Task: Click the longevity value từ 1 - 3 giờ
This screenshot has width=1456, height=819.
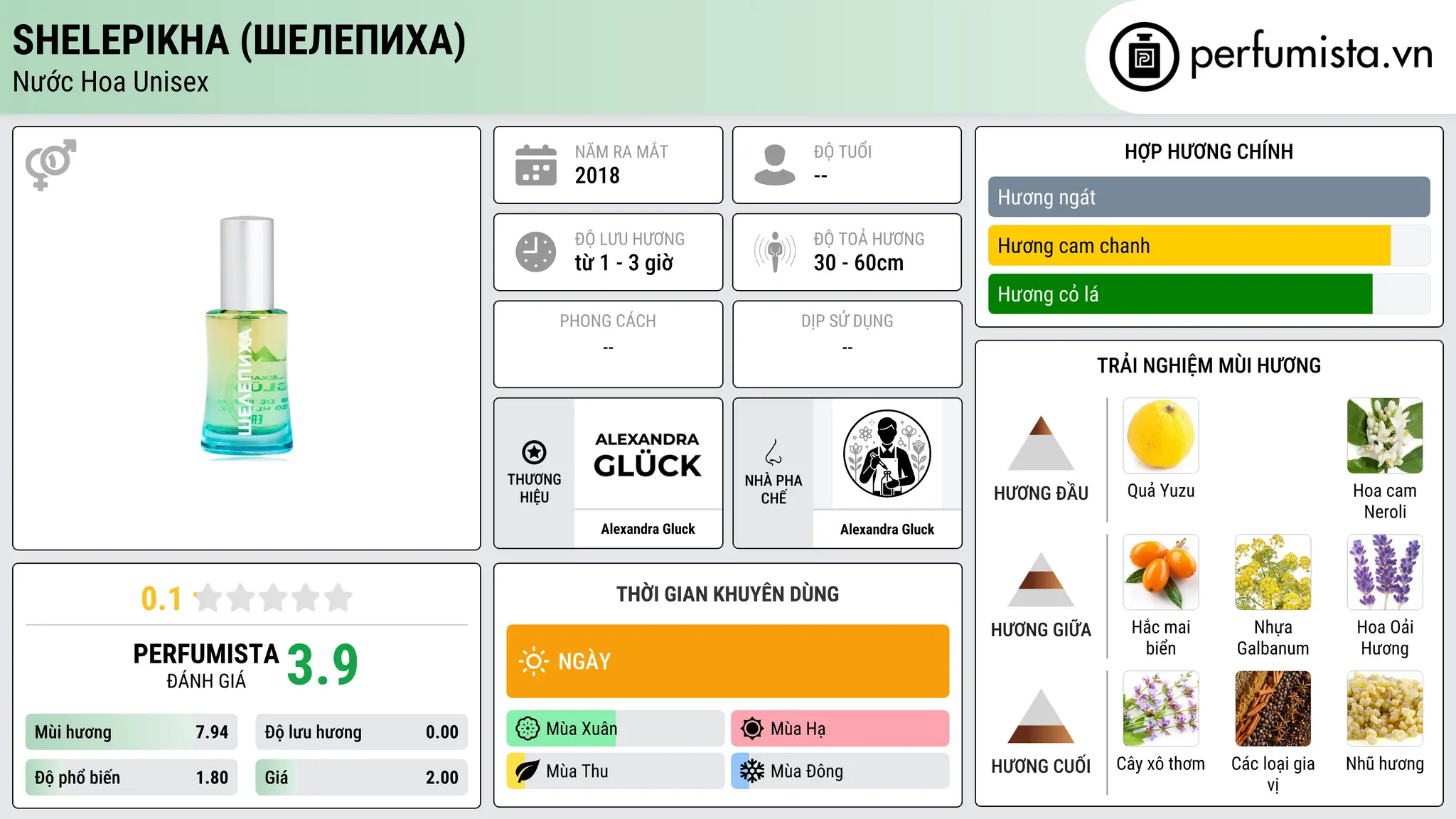Action: click(623, 263)
